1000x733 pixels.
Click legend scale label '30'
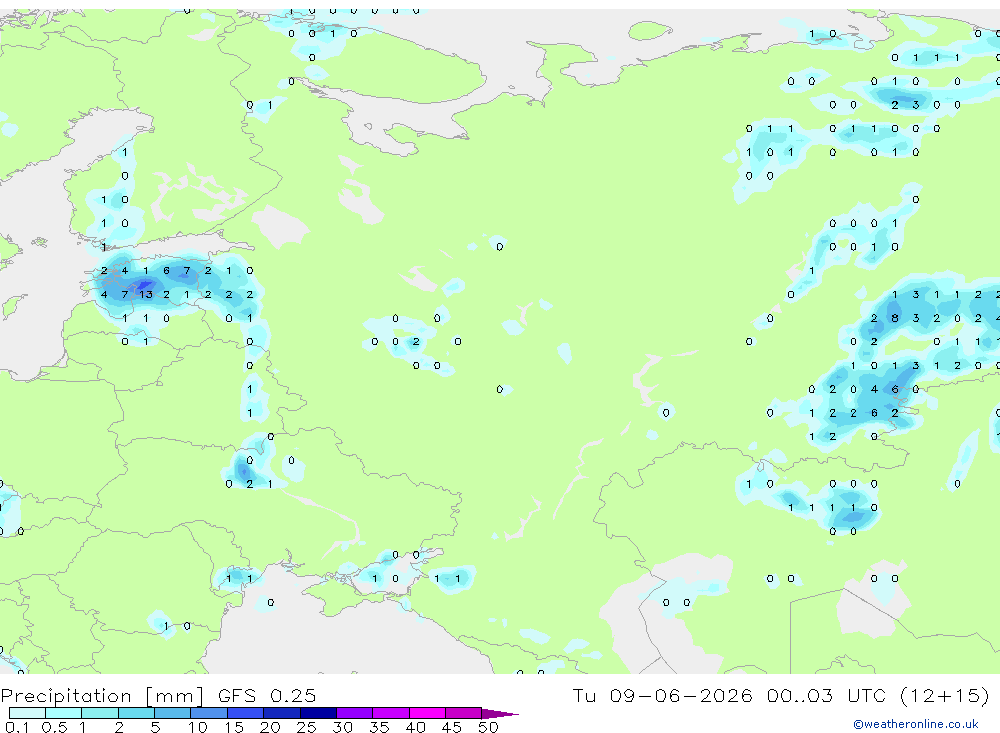pyautogui.click(x=343, y=727)
